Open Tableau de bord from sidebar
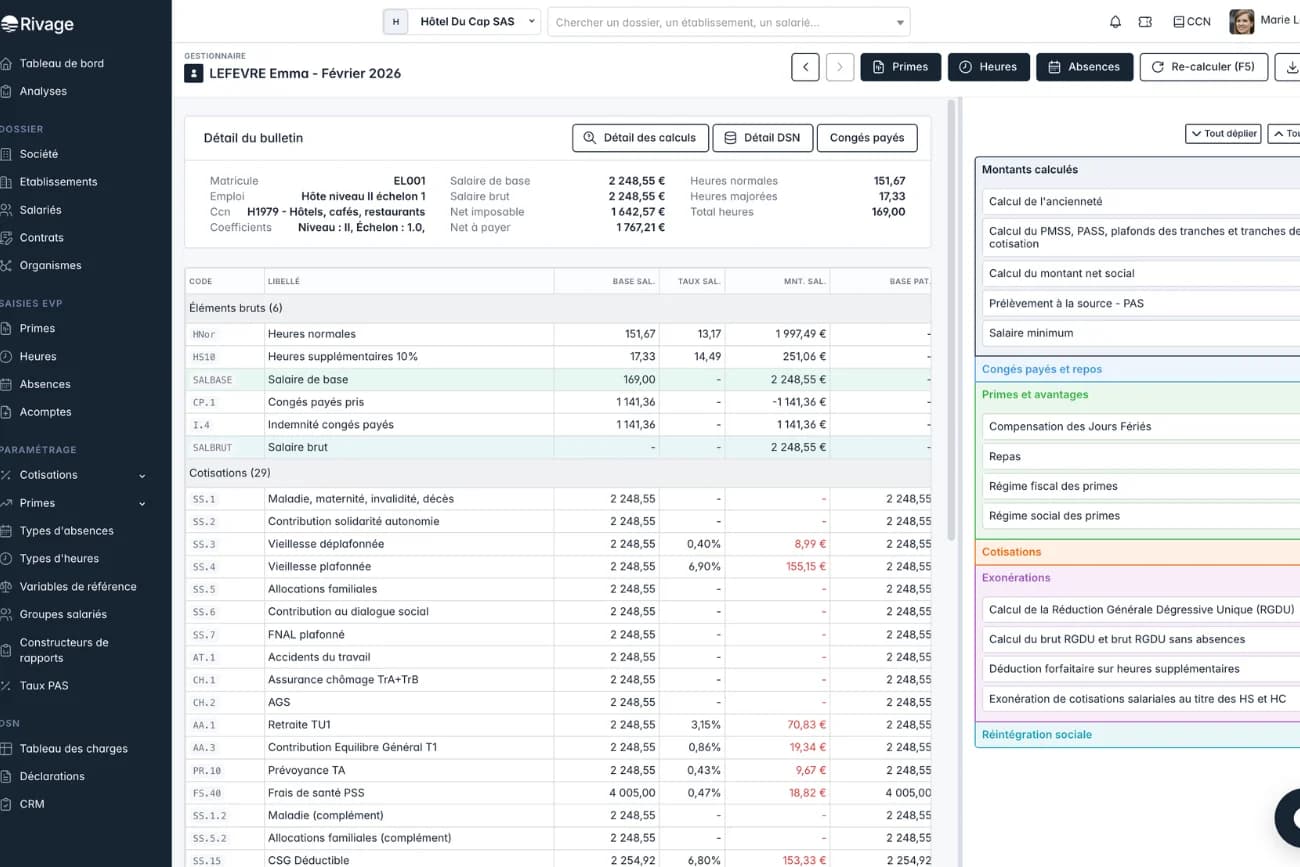 (x=61, y=63)
